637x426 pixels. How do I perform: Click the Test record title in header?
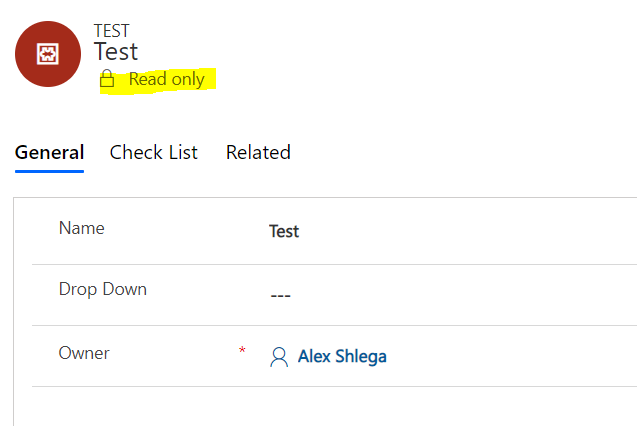tap(116, 52)
